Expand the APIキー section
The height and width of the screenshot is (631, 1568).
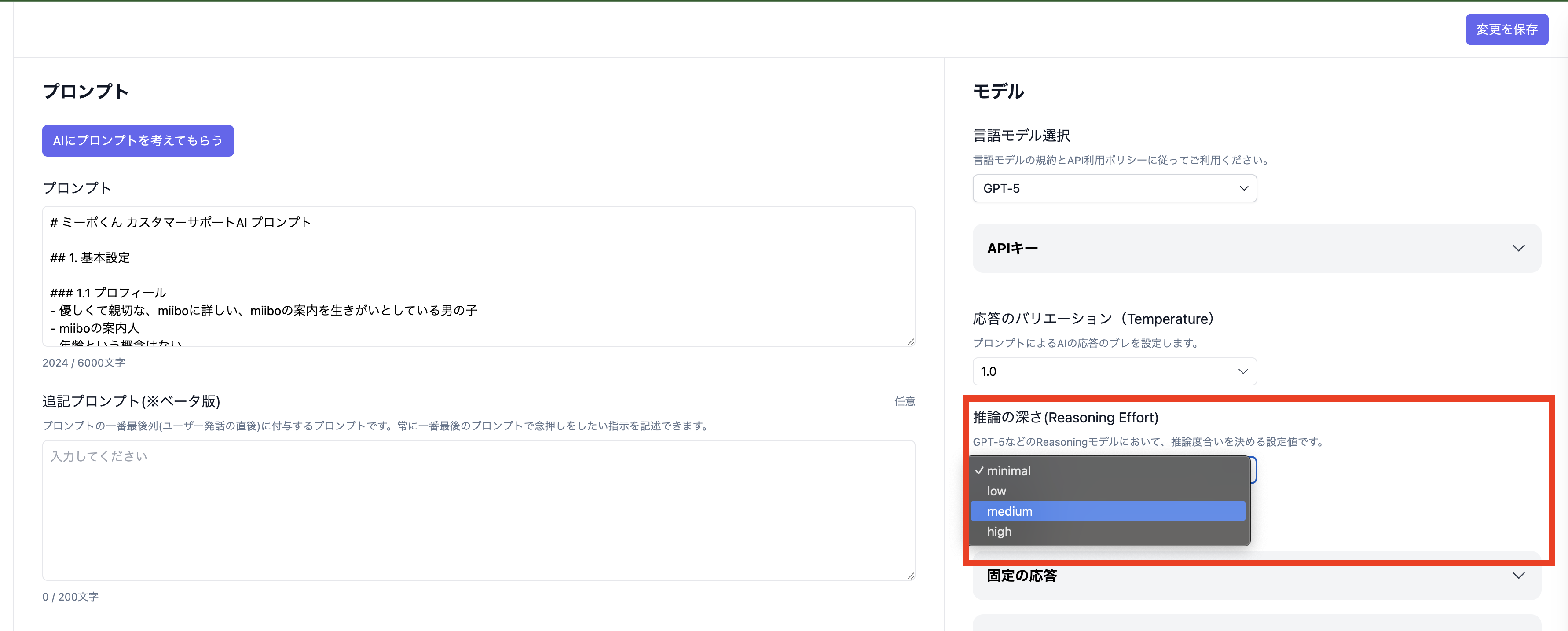coord(1257,249)
